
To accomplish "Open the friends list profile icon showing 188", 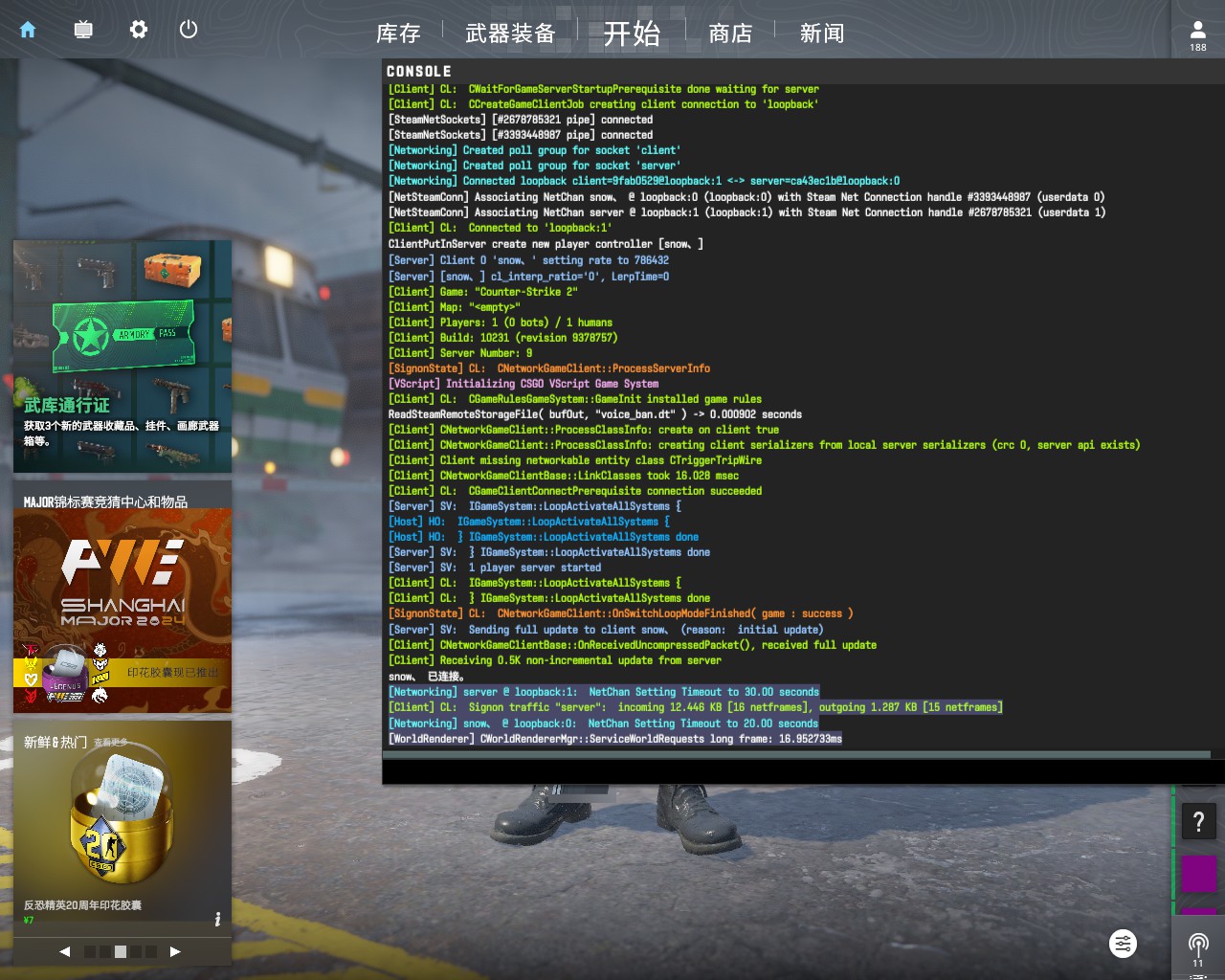I will (x=1198, y=35).
